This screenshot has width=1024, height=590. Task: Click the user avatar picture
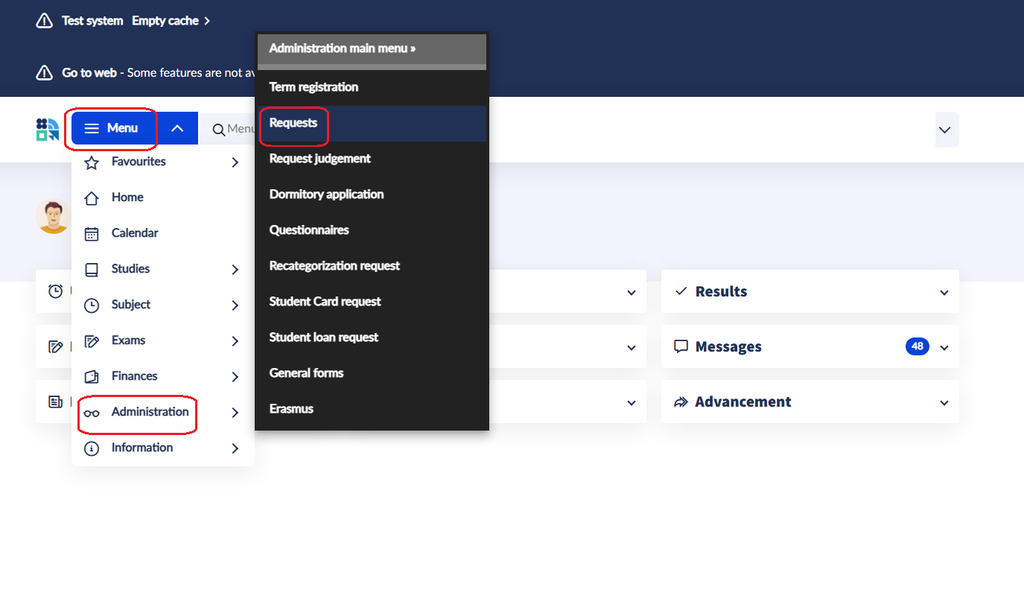tap(53, 216)
